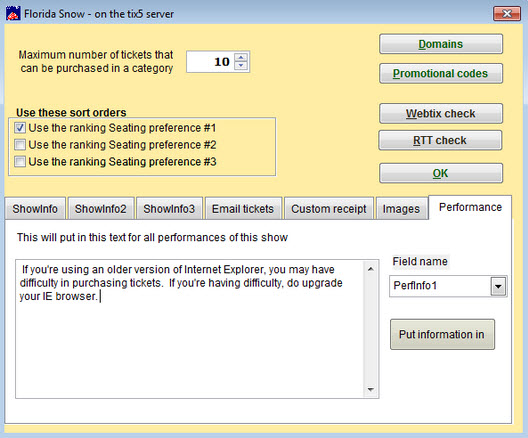Switch to the ShowInfo tab
The image size is (528, 438).
coord(35,209)
